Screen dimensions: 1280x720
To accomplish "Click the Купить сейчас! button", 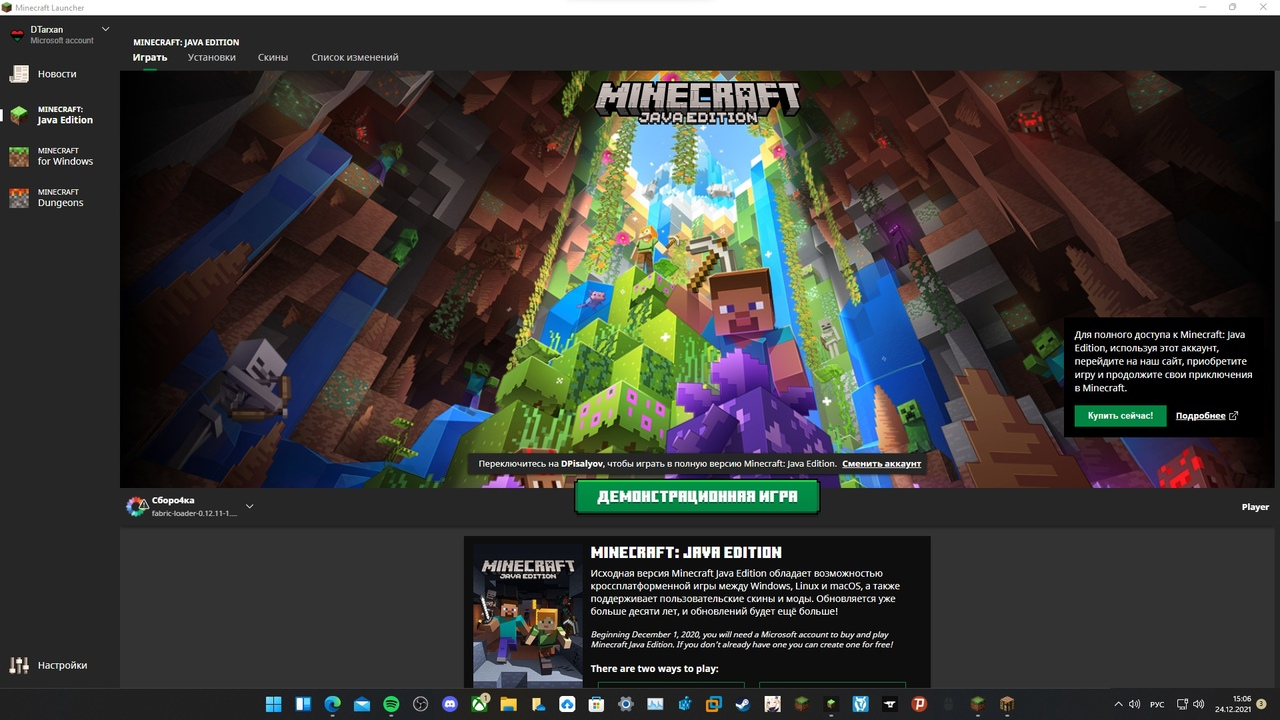I will pyautogui.click(x=1120, y=416).
